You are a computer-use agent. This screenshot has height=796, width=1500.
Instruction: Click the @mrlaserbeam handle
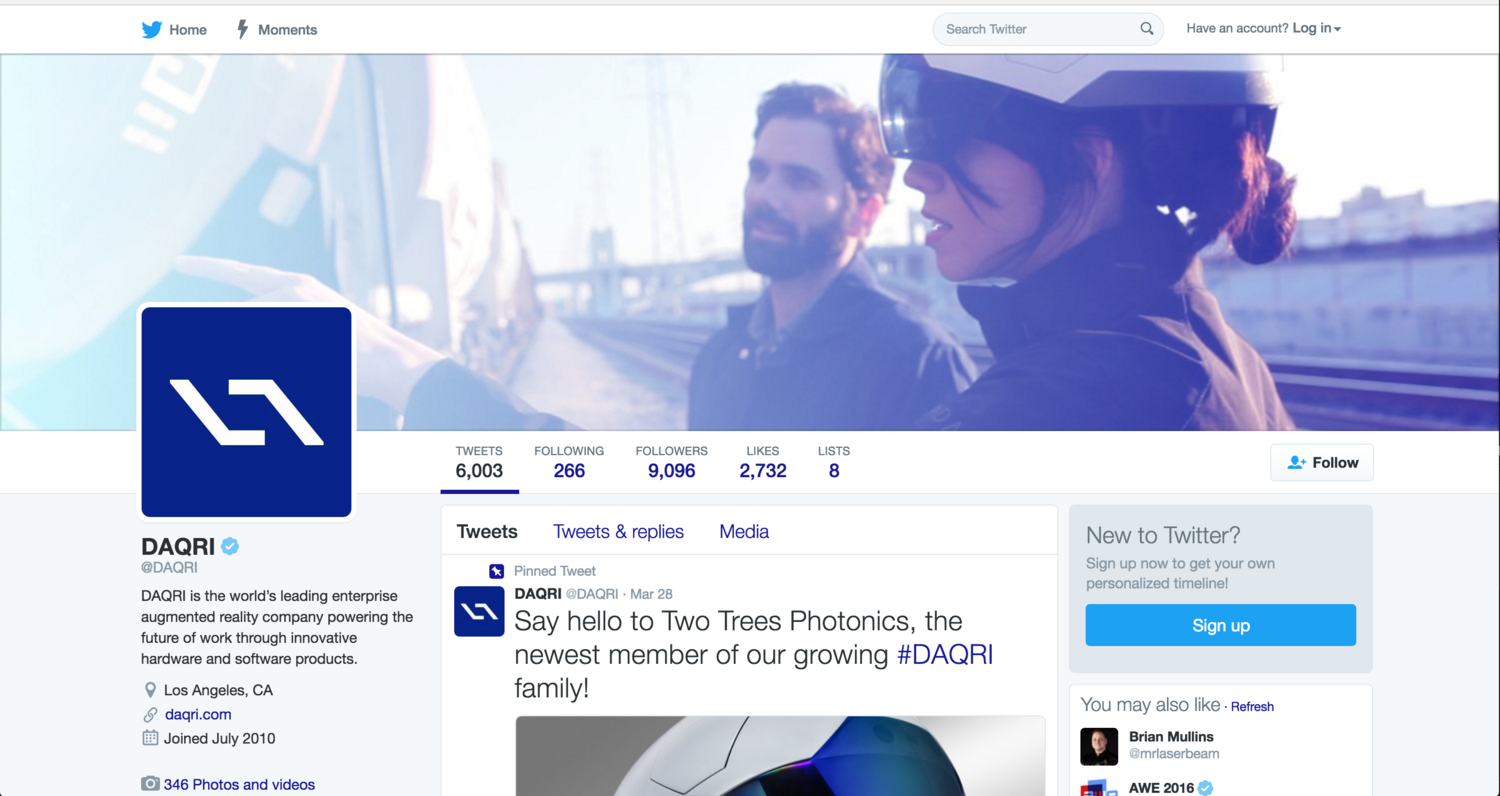(x=1174, y=754)
